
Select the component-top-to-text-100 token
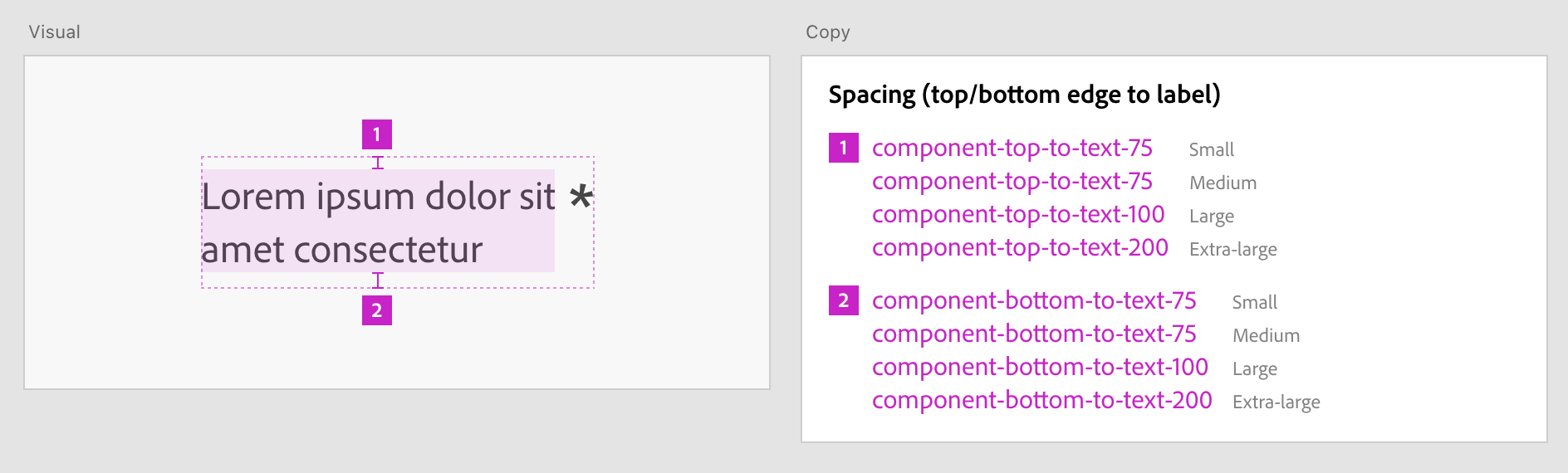coord(1017,215)
